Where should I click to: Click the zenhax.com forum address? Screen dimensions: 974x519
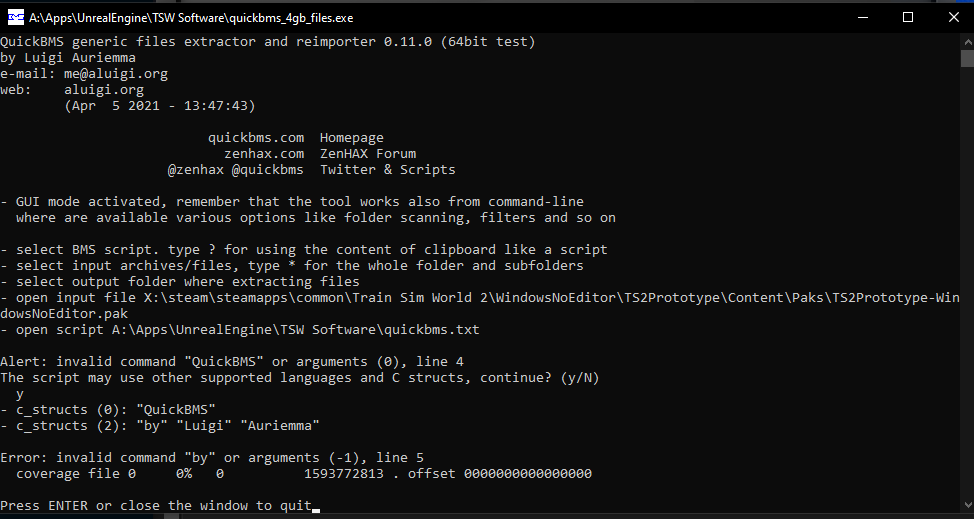[264, 154]
